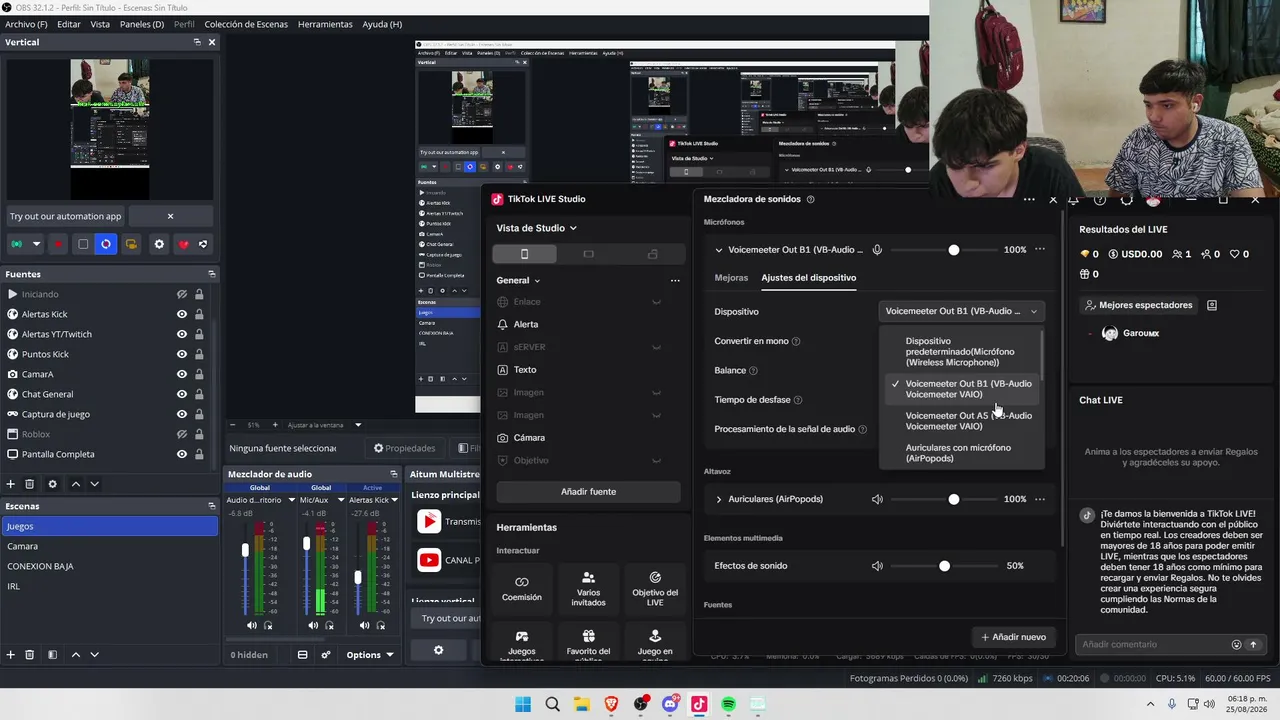The height and width of the screenshot is (720, 1280).
Task: Open the gear settings in Vertical panel toolbar
Action: pyautogui.click(x=158, y=244)
